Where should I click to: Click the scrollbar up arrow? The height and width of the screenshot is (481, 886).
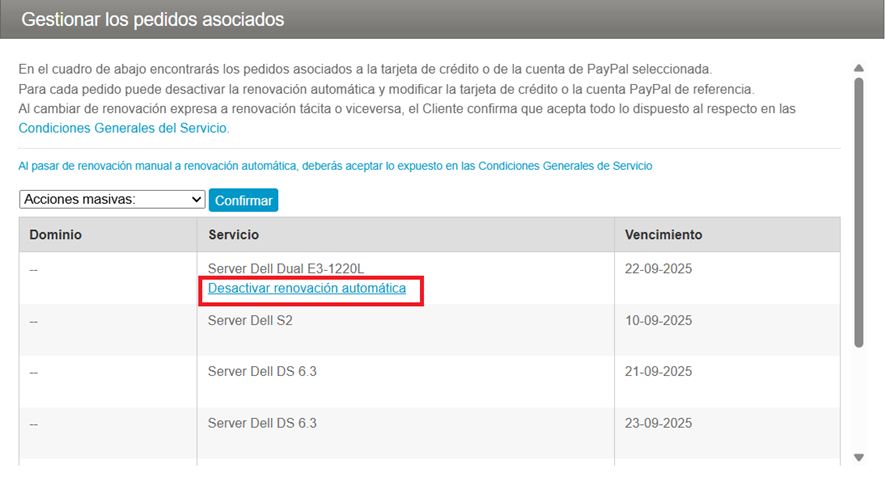pos(859,68)
